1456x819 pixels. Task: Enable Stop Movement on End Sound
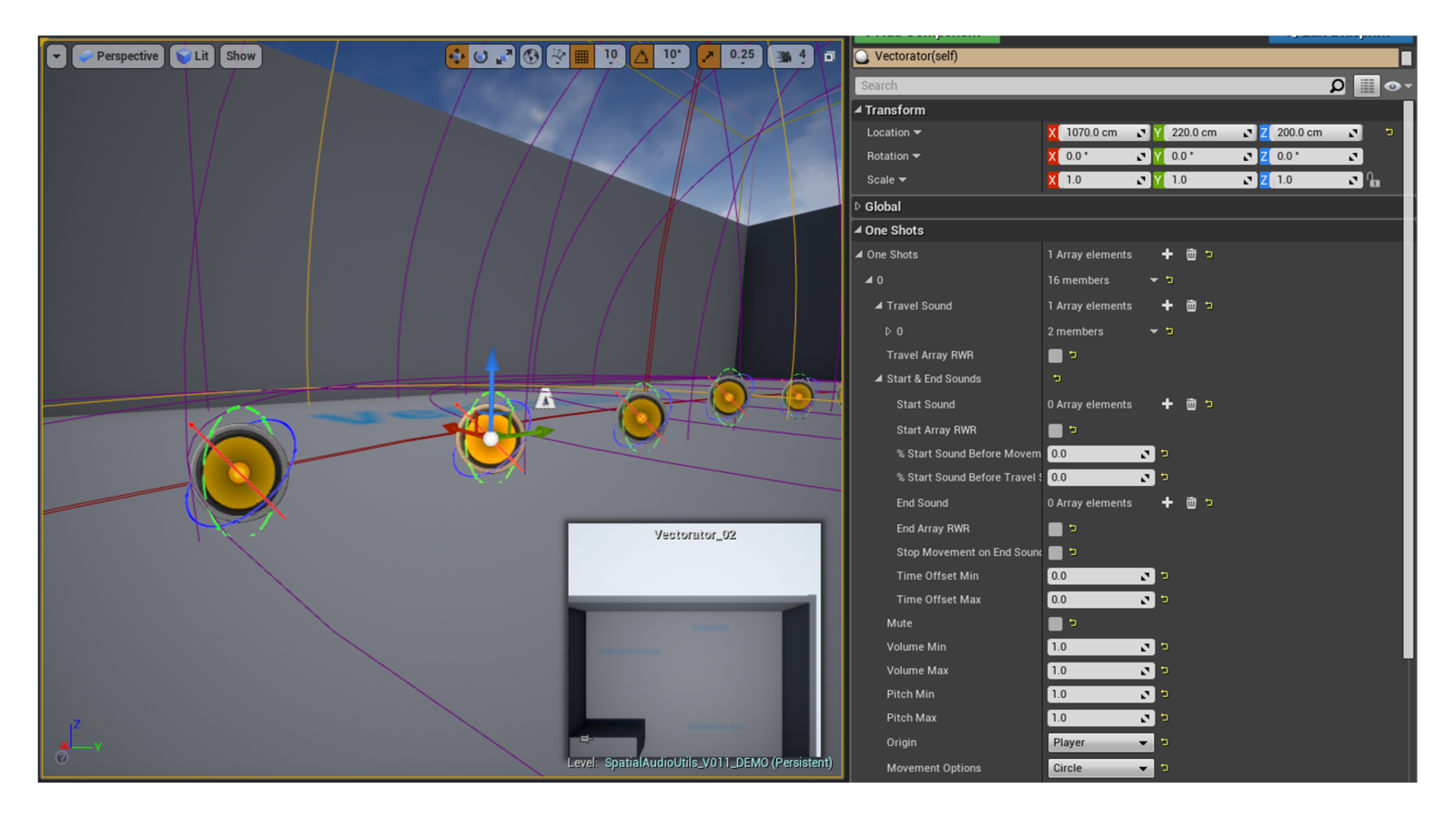coord(1055,552)
